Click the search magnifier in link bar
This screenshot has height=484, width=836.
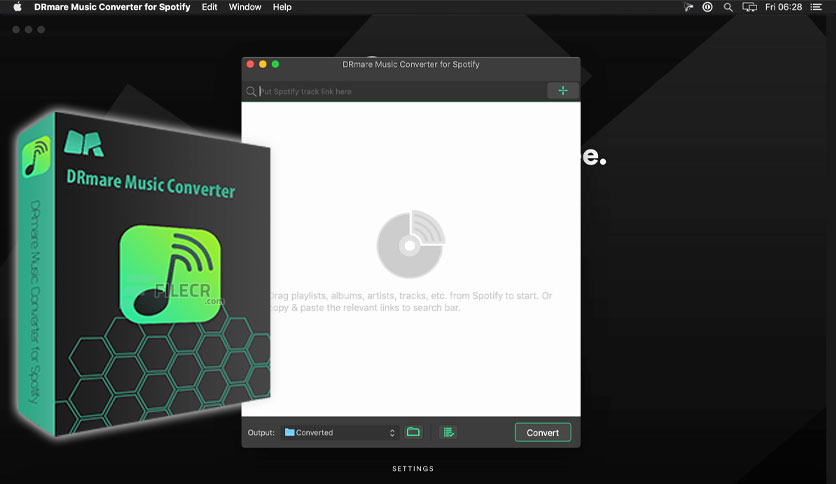(251, 92)
